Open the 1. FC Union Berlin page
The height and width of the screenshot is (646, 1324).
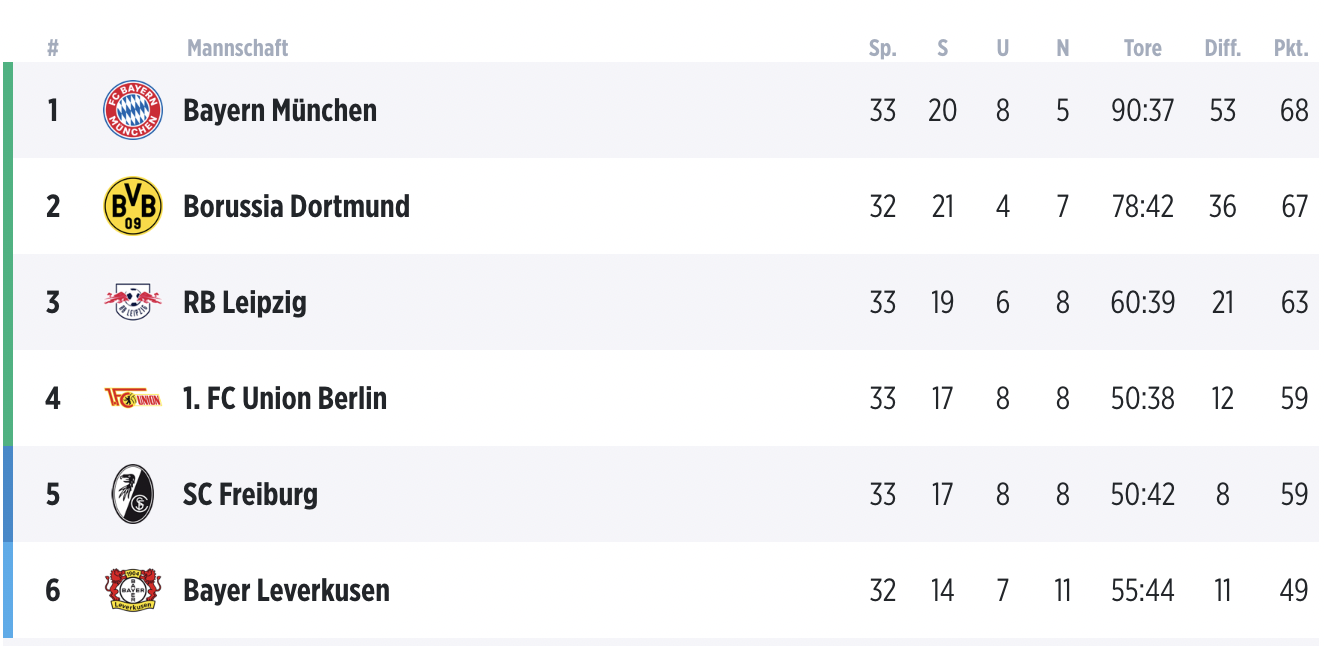point(284,398)
